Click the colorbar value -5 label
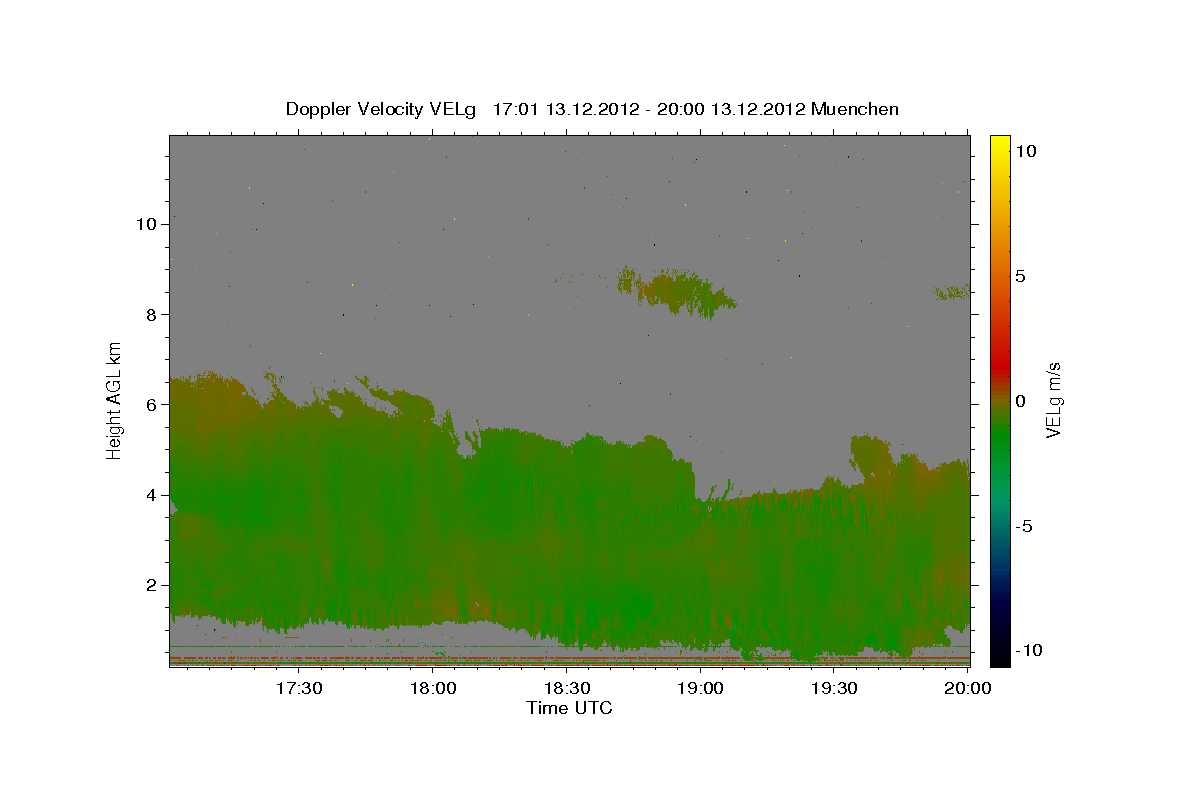This screenshot has width=1200, height=800. click(x=1024, y=526)
